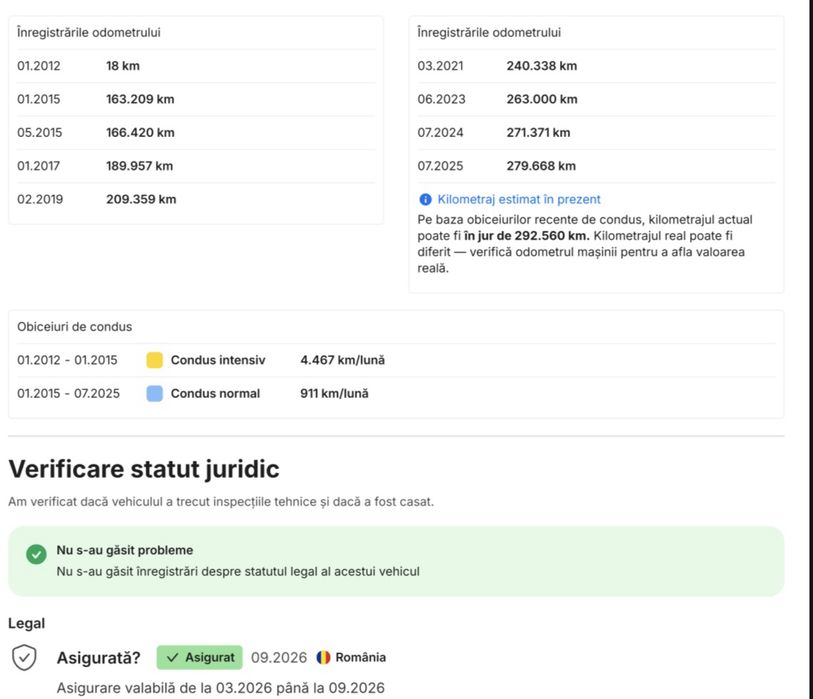Click the Verificare statut juridic heading
This screenshot has width=813, height=699.
click(x=144, y=469)
